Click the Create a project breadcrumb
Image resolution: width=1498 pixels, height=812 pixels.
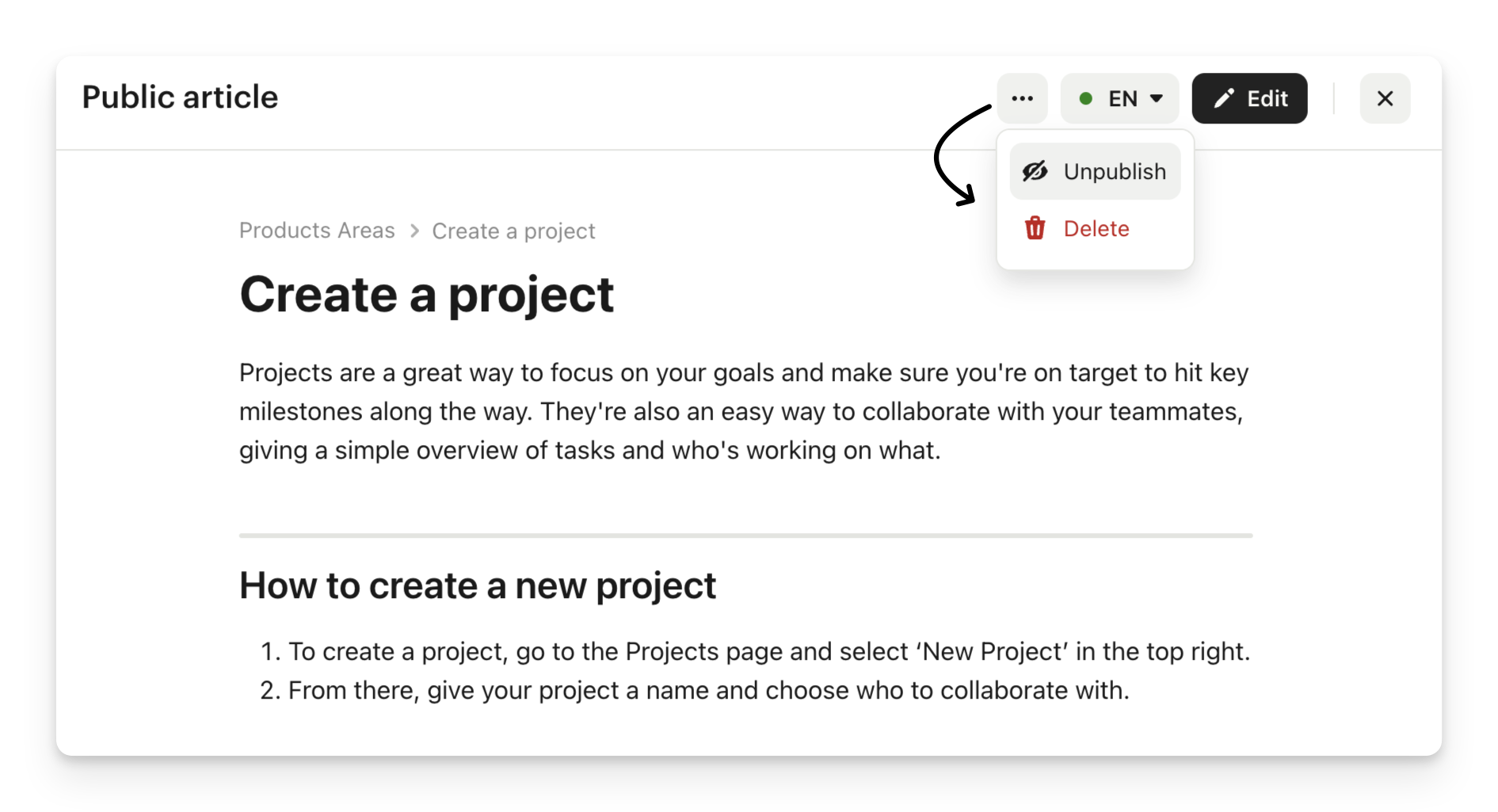coord(513,231)
